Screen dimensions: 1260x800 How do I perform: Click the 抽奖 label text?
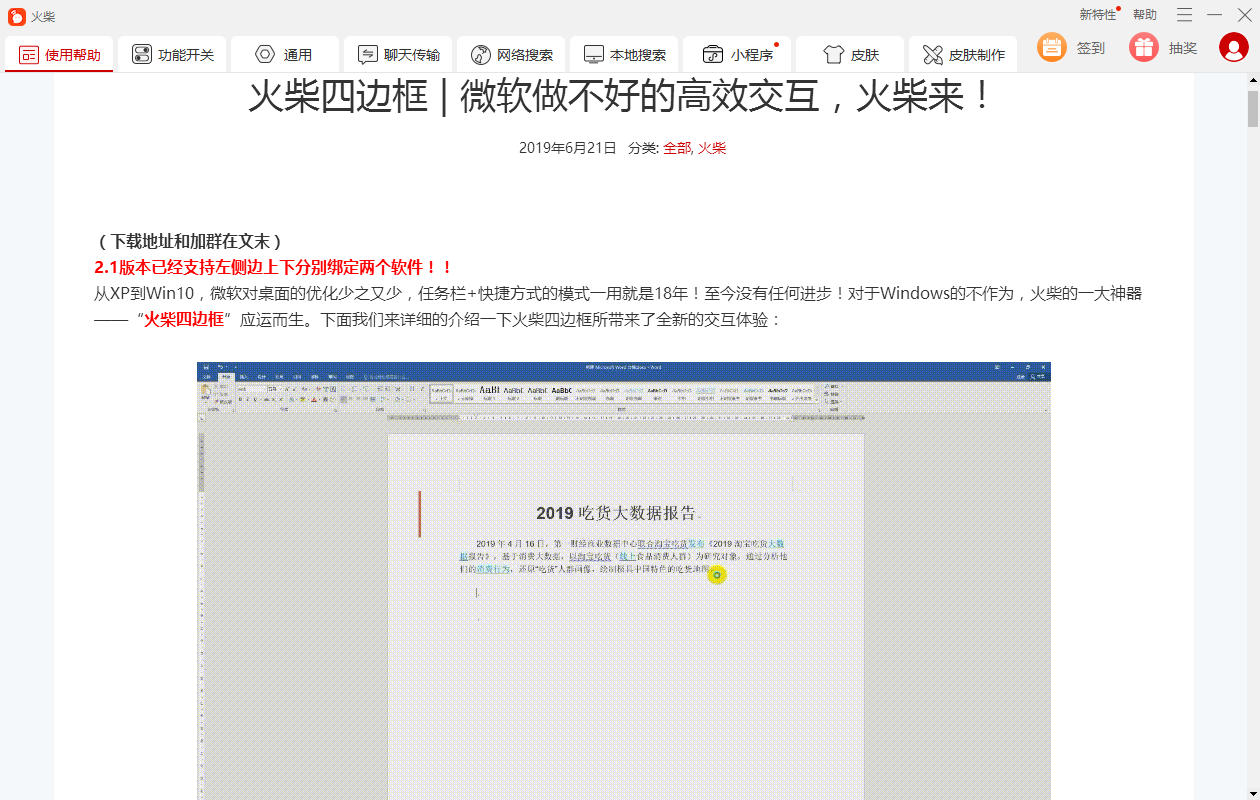point(1183,48)
